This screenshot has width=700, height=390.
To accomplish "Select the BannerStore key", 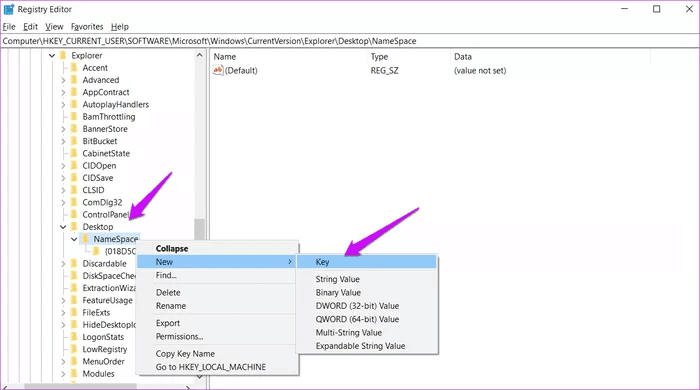I will pos(105,129).
